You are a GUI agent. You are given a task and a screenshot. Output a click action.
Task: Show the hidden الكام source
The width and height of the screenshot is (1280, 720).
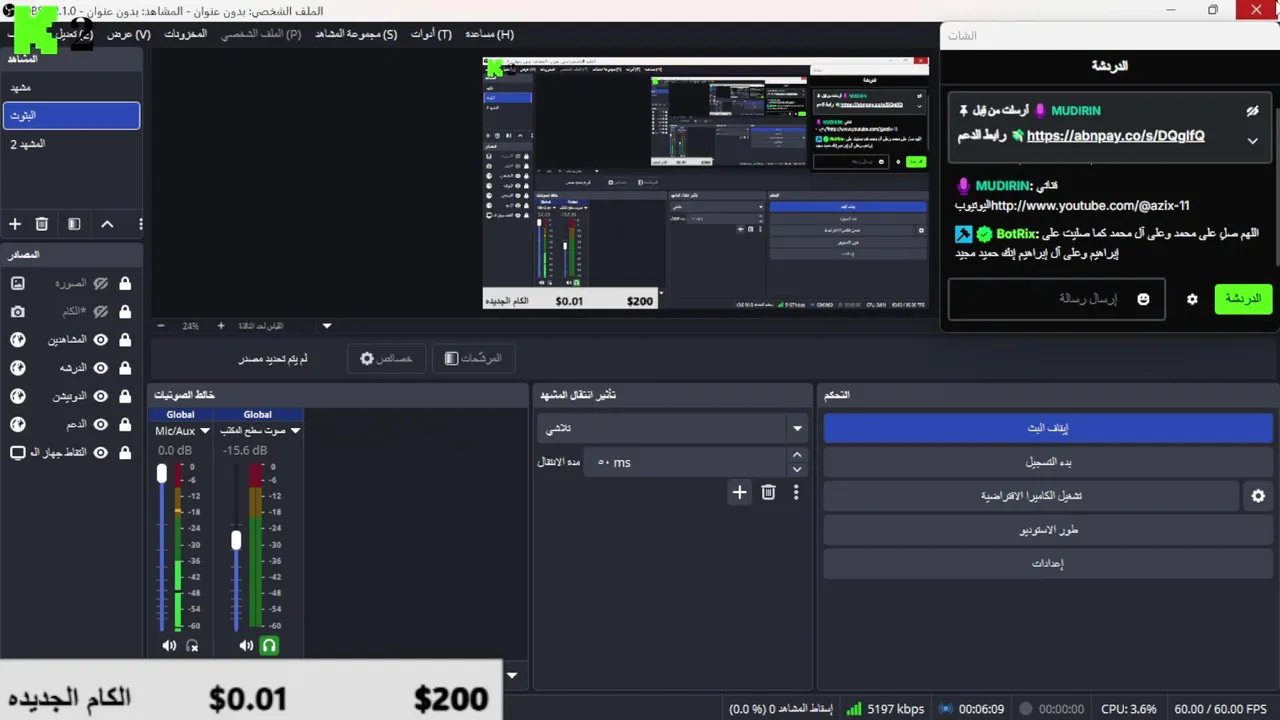click(100, 312)
